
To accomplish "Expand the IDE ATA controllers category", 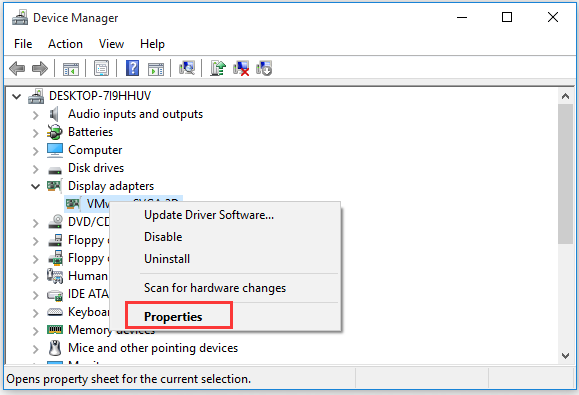I will point(35,295).
